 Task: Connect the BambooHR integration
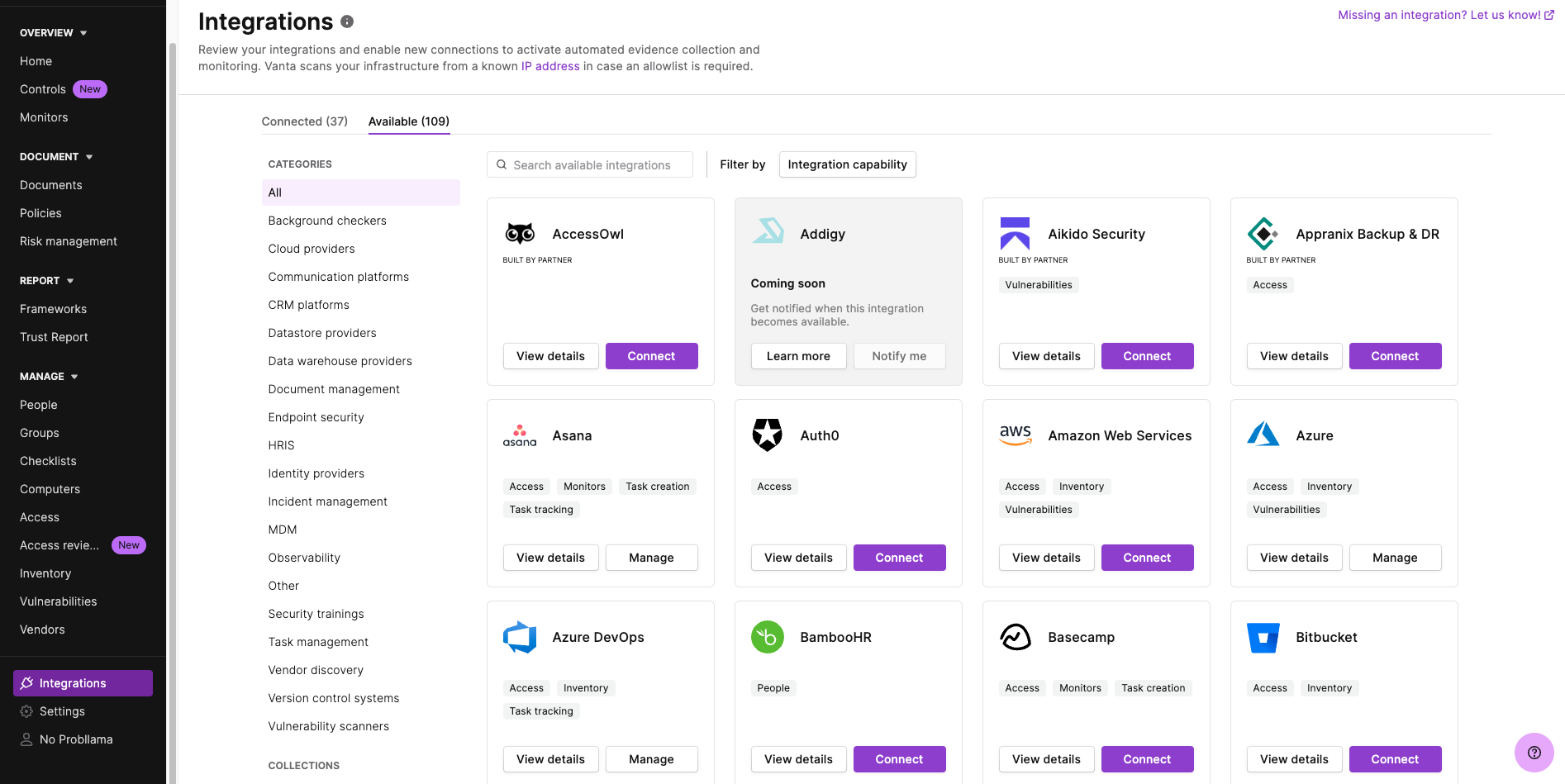[899, 759]
